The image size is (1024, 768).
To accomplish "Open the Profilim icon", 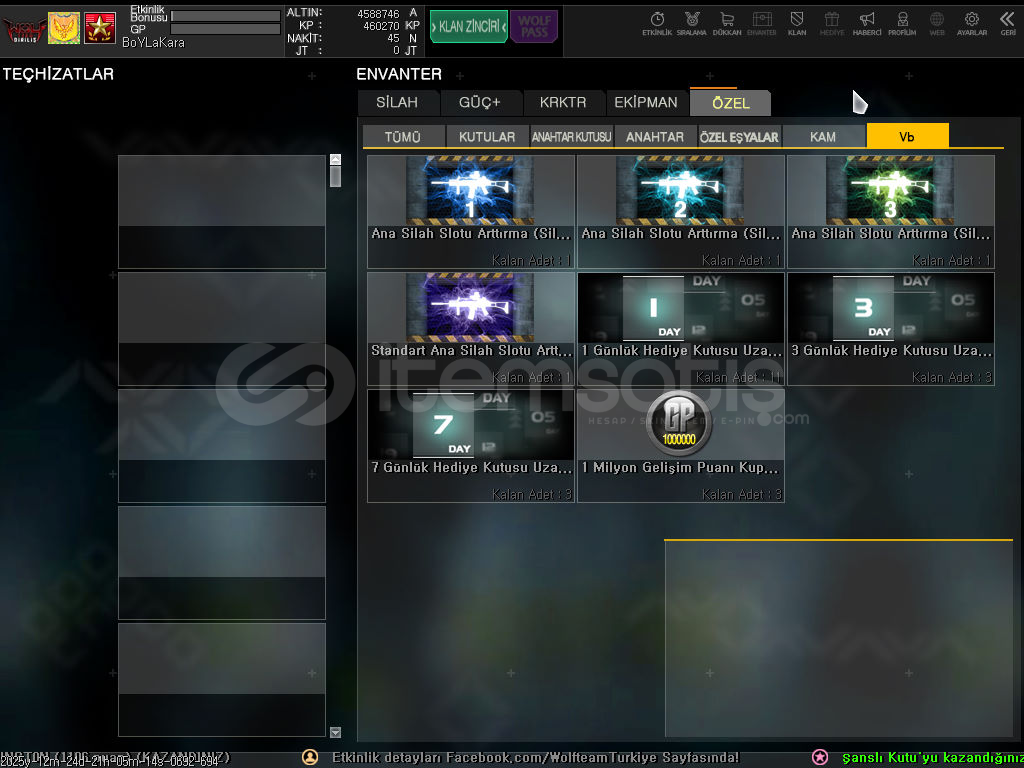I will (x=902, y=22).
